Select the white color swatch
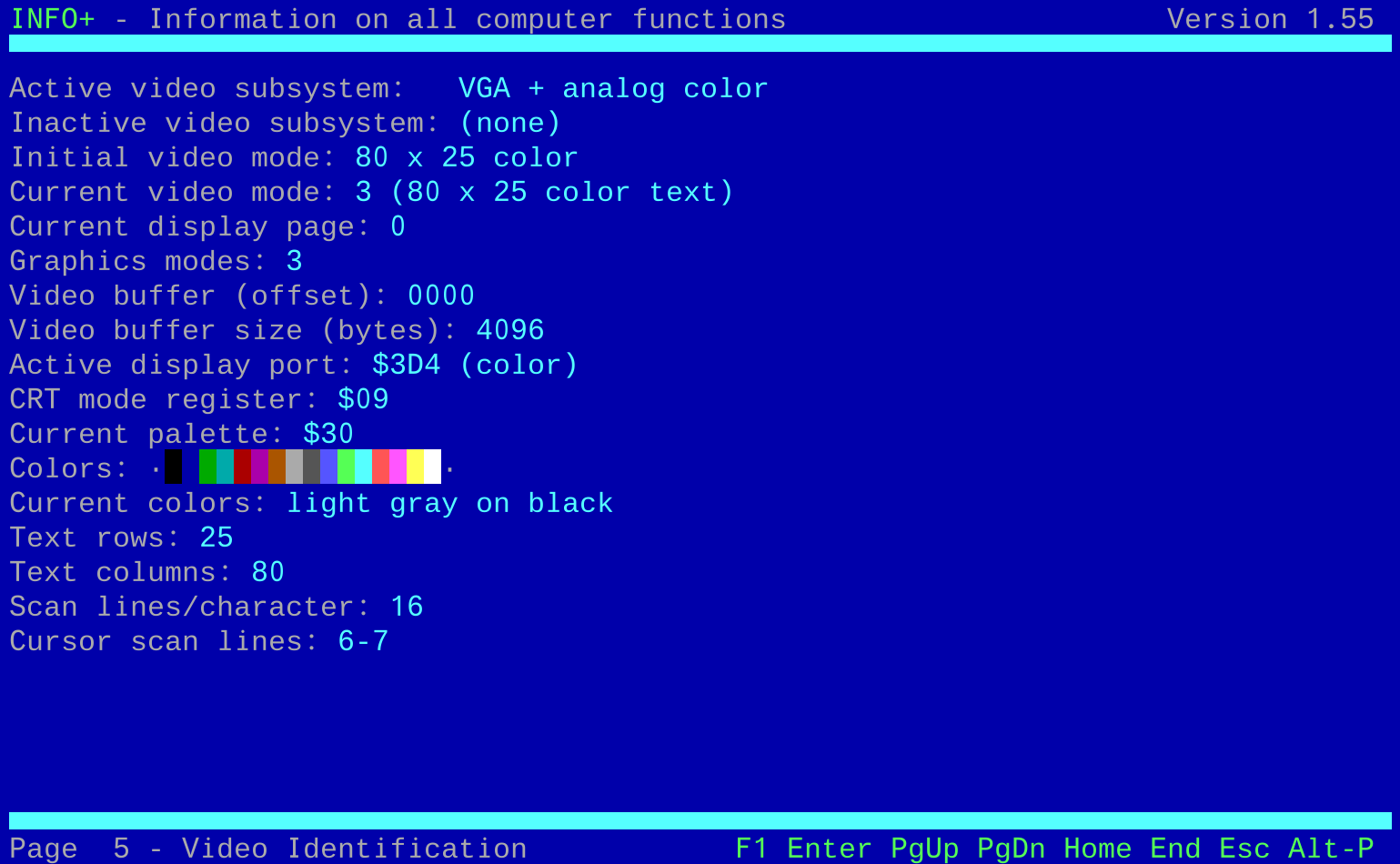 [x=432, y=467]
